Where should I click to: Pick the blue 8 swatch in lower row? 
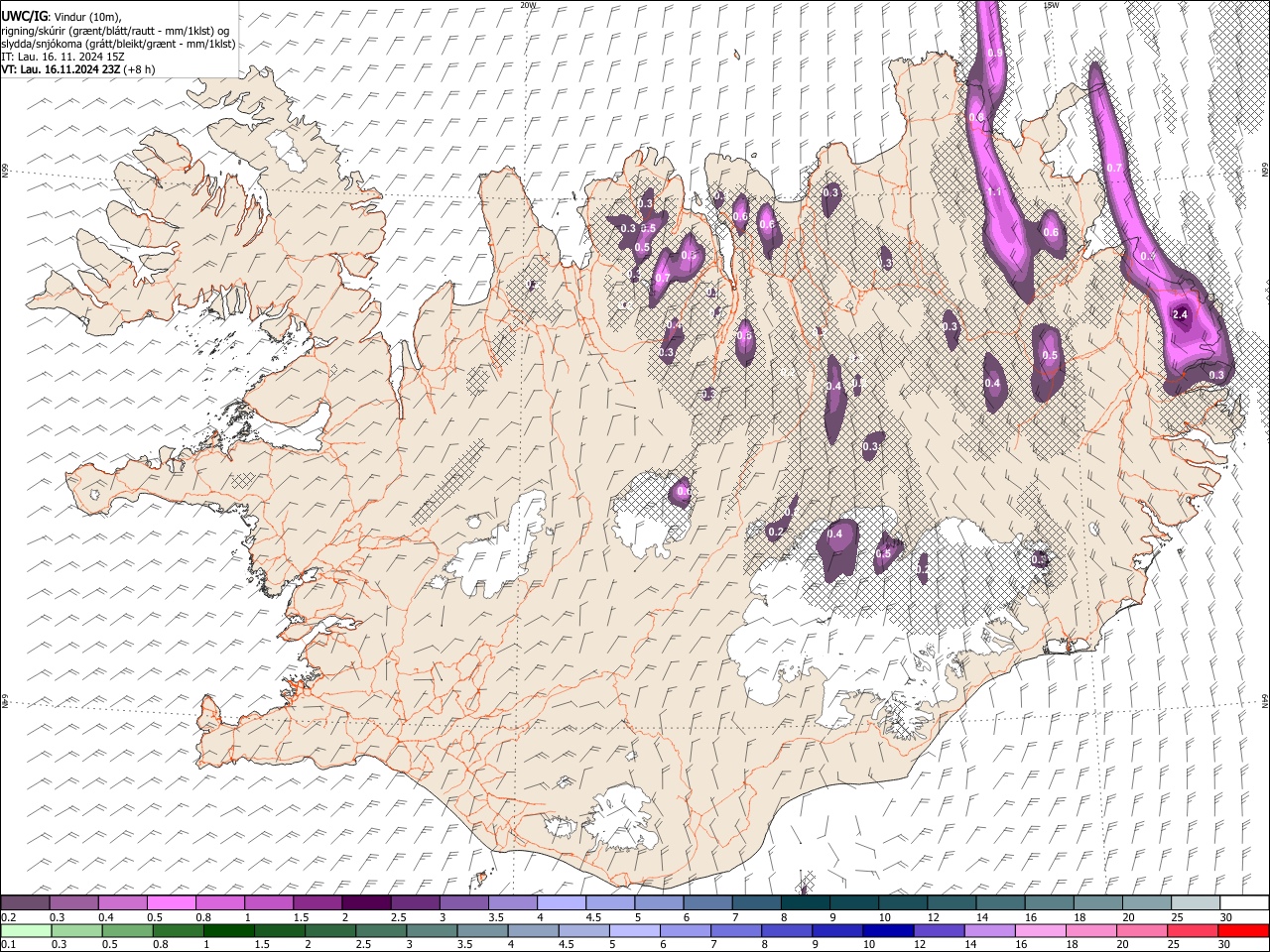click(x=788, y=930)
